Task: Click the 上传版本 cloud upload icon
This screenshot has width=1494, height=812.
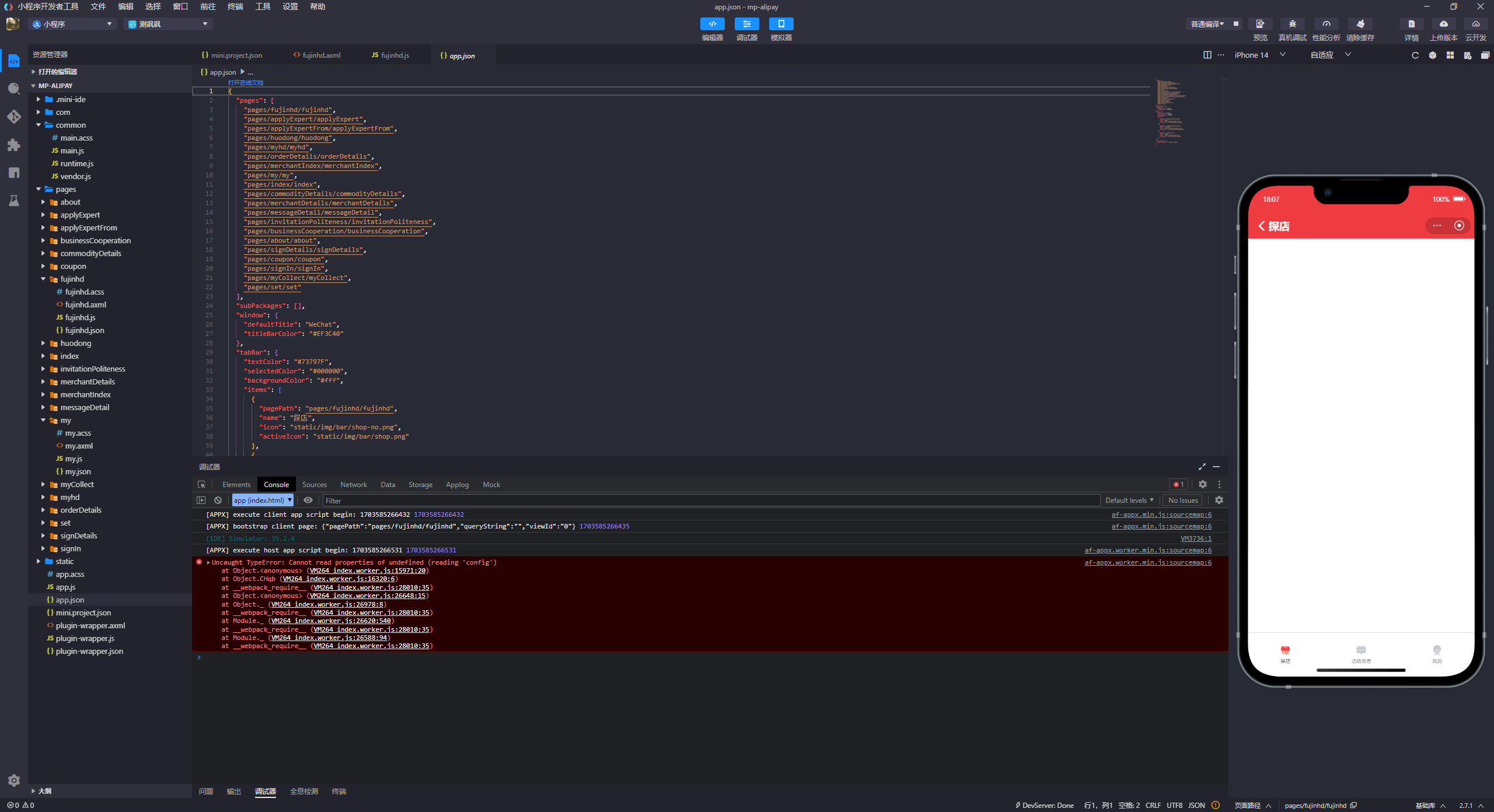Action: pos(1443,24)
